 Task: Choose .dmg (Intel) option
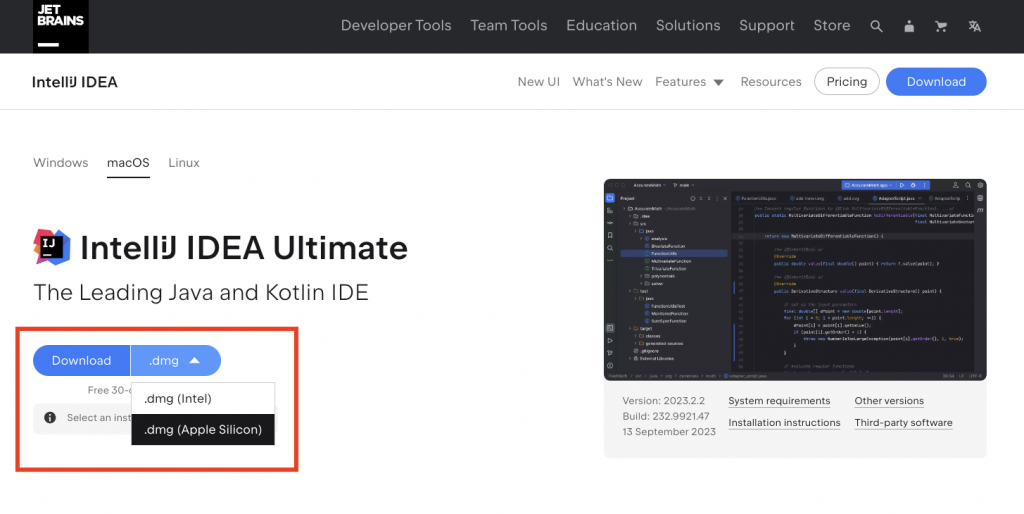pos(202,398)
